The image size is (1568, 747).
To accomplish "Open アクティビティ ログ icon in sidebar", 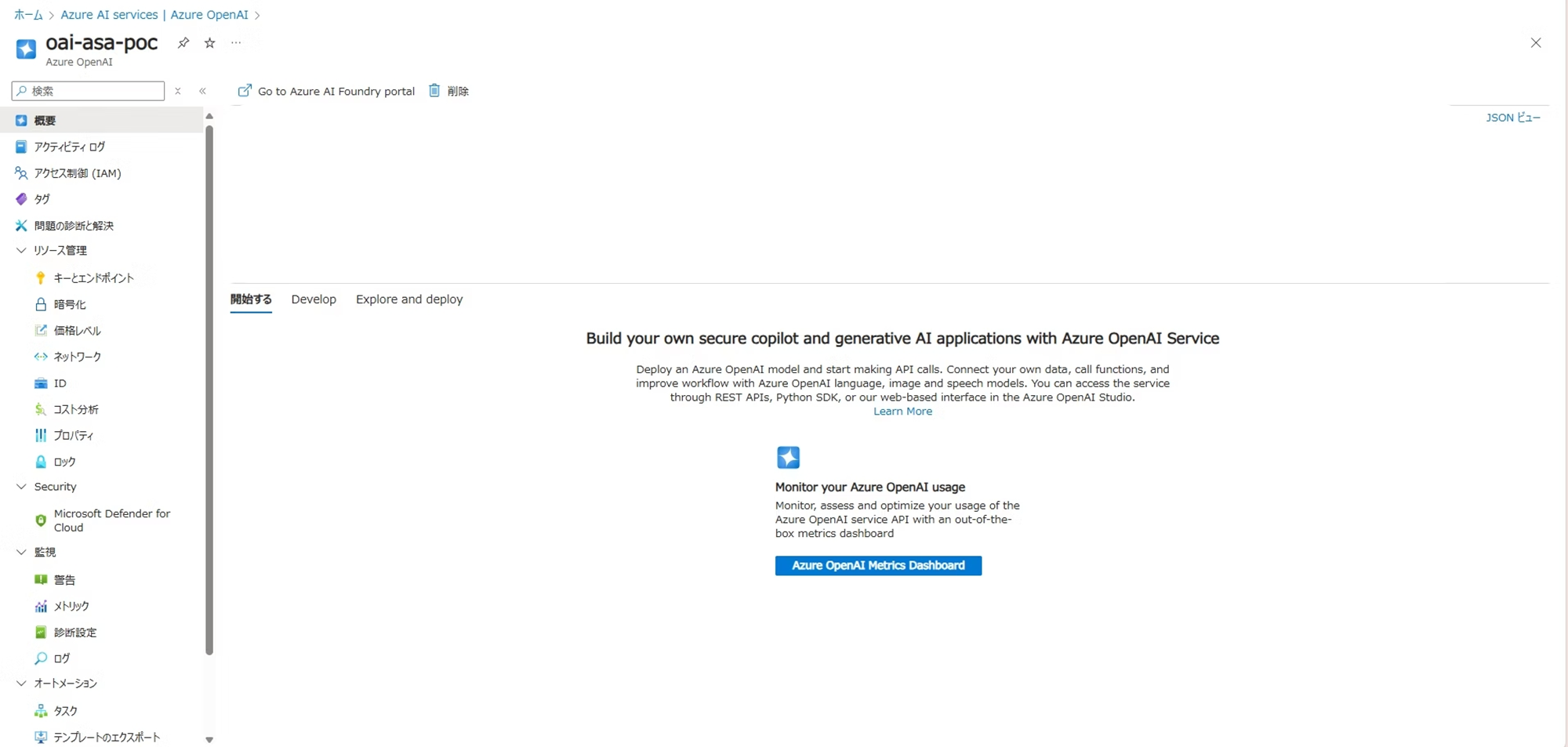I will 21,147.
